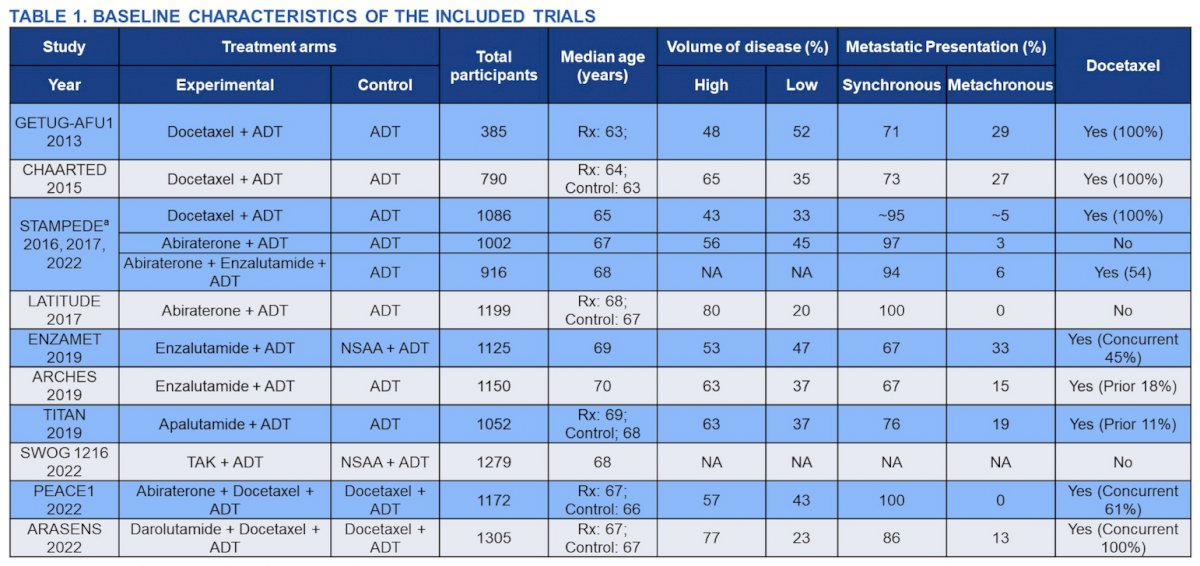Click the Total participants header
The height and width of the screenshot is (566, 1200).
click(x=494, y=66)
